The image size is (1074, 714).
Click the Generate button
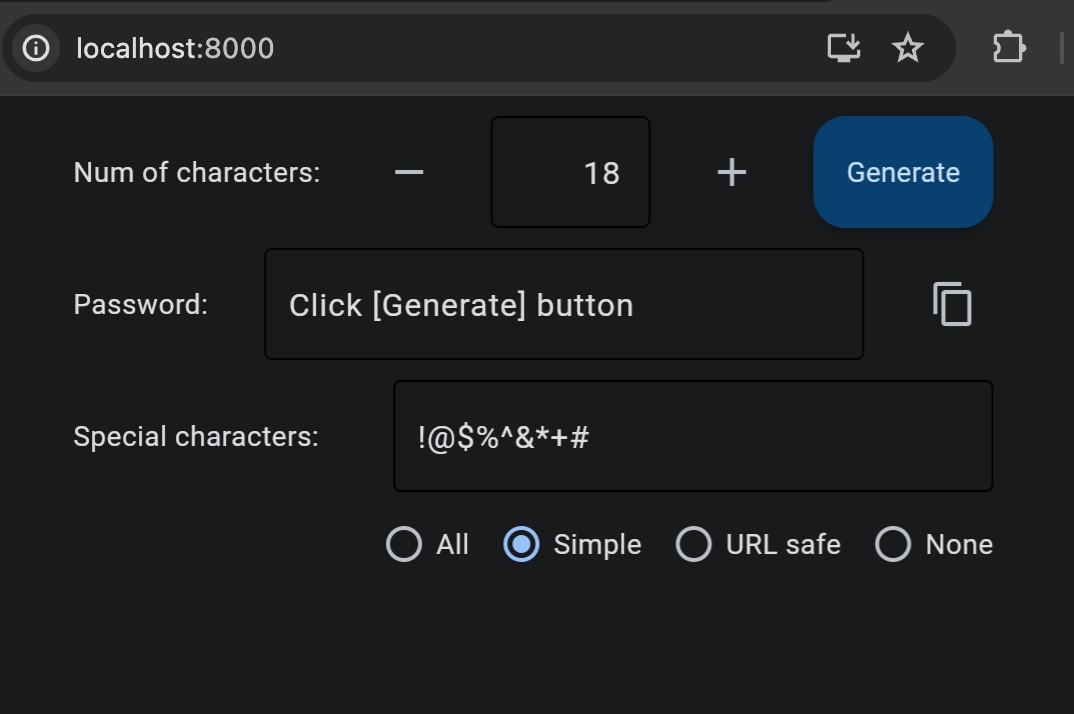(x=902, y=172)
